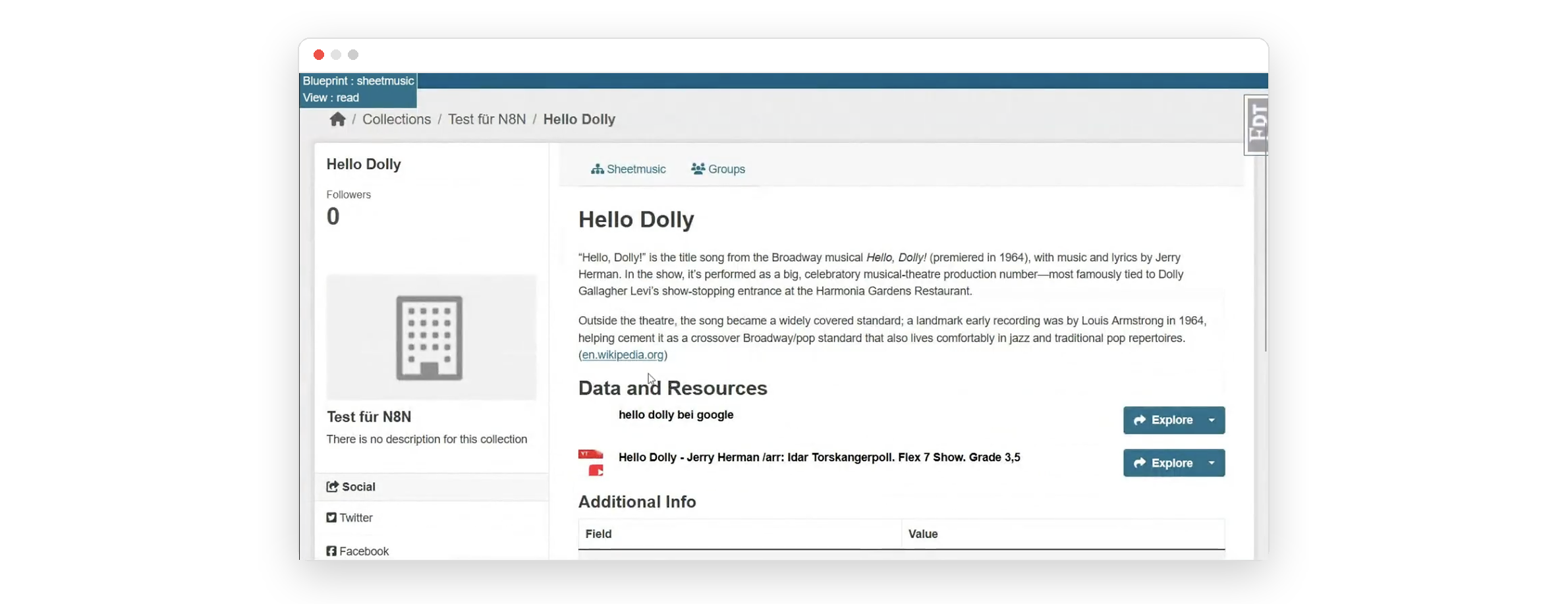Click the YouTube video resource icon
The height and width of the screenshot is (604, 1568).
(x=591, y=462)
